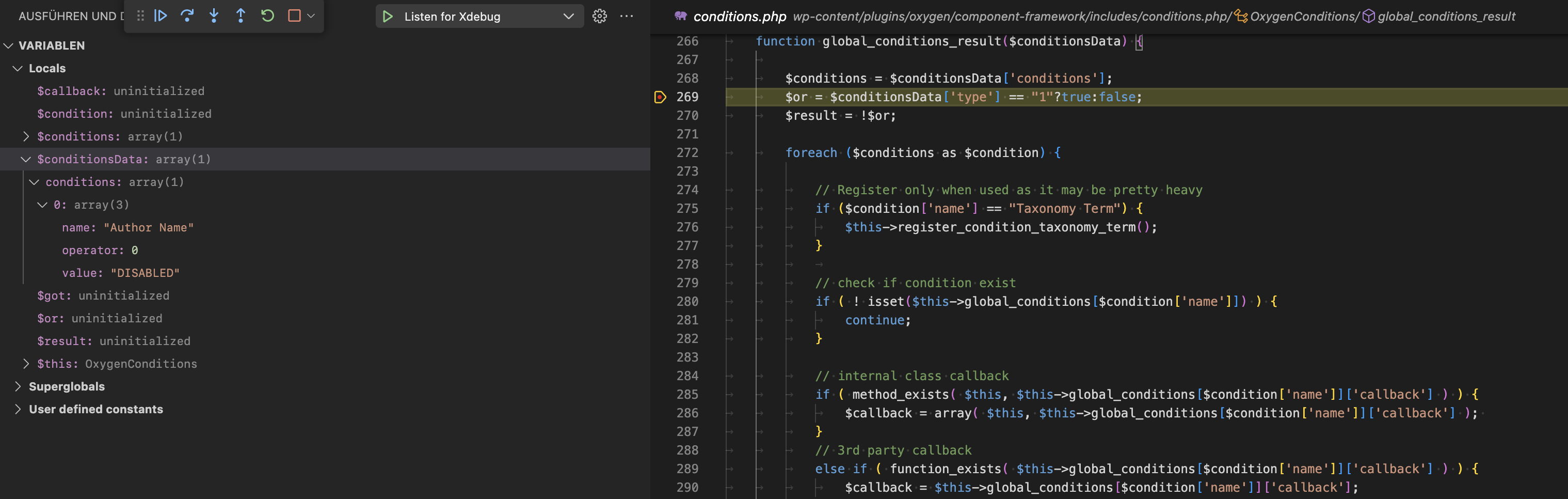Click the conditions.php breadcrumb

point(740,17)
